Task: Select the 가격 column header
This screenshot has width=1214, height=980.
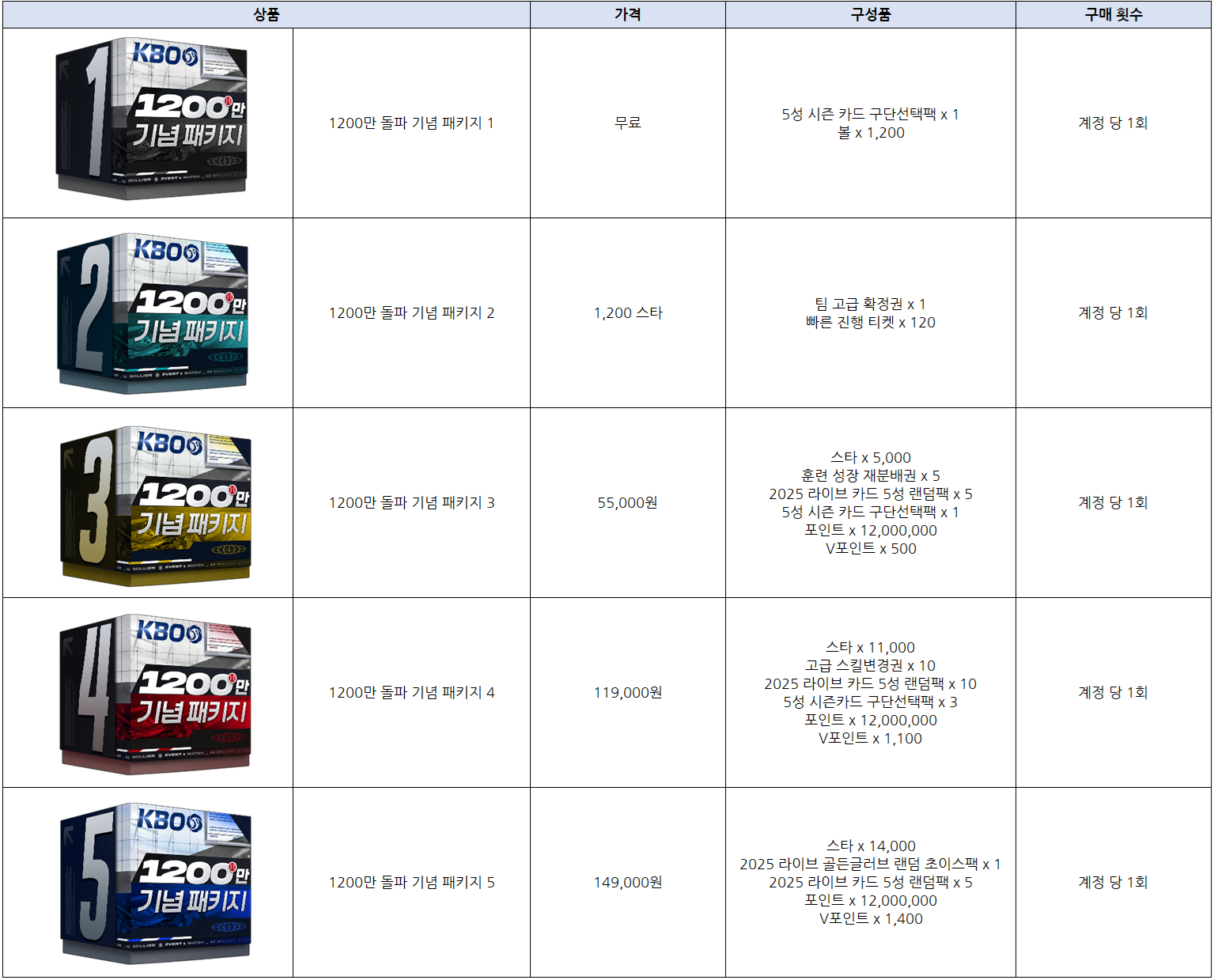Action: tap(628, 14)
